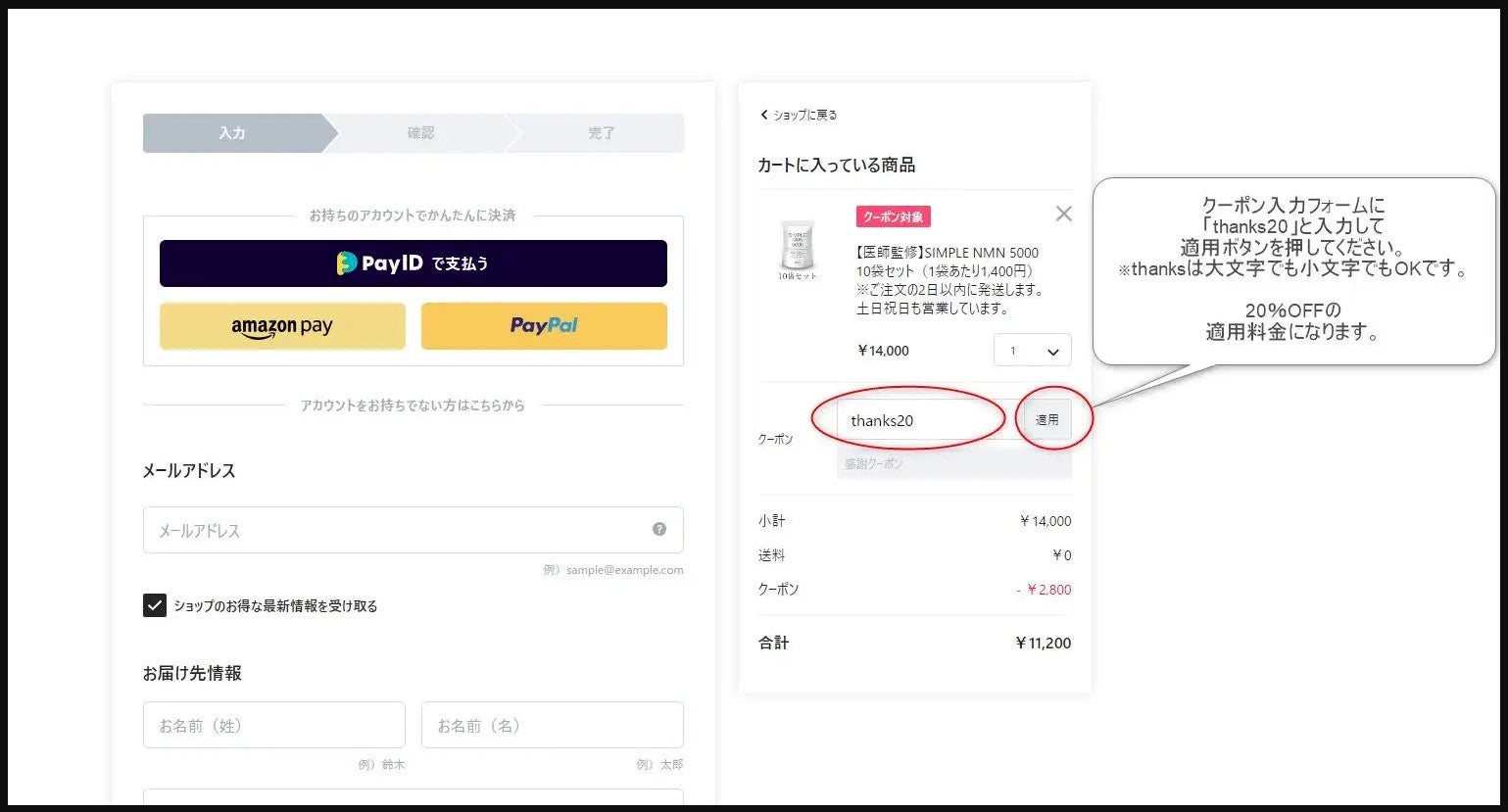Click the お名前（姓） last name field
This screenshot has height=812, width=1508.
click(273, 726)
